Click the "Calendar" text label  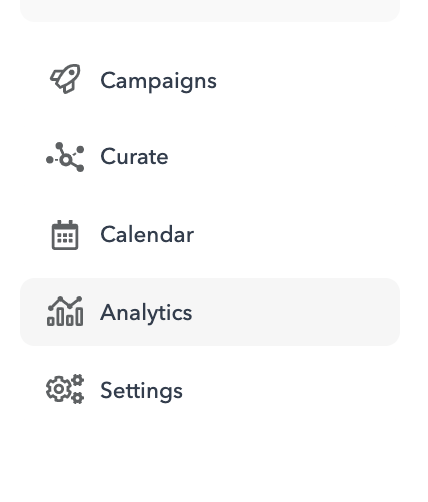(x=147, y=234)
